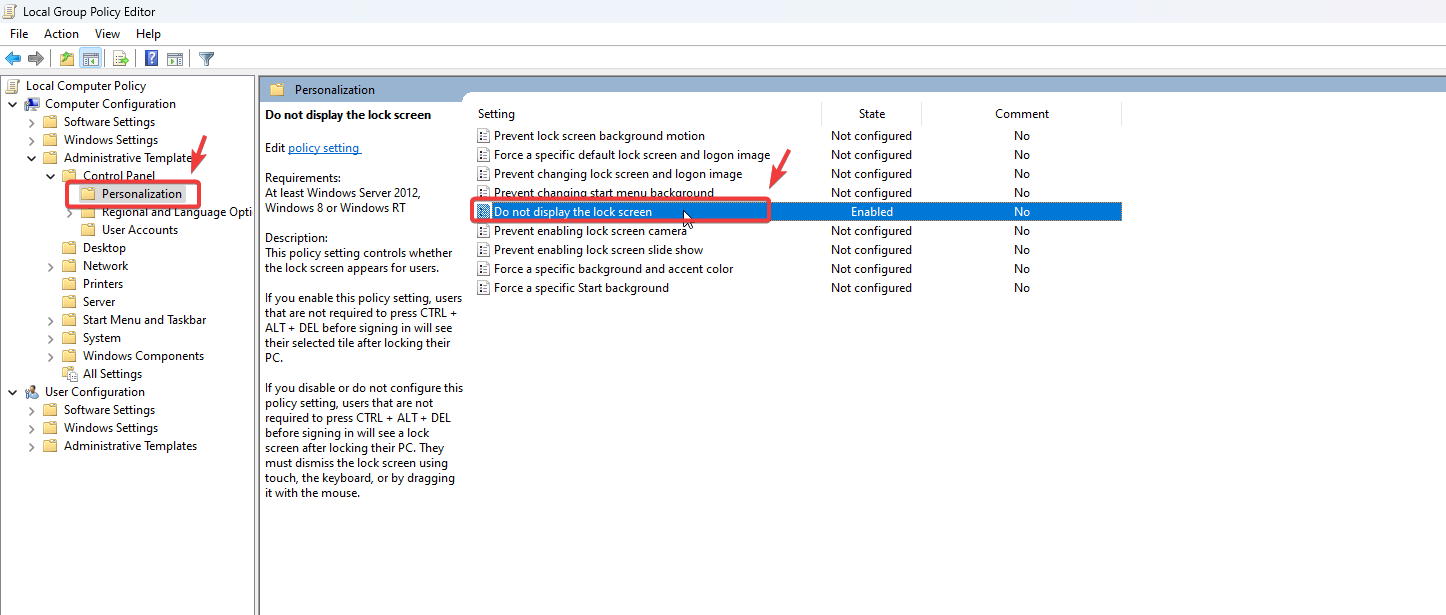Expand the System node
The height and width of the screenshot is (615, 1446).
(x=51, y=338)
